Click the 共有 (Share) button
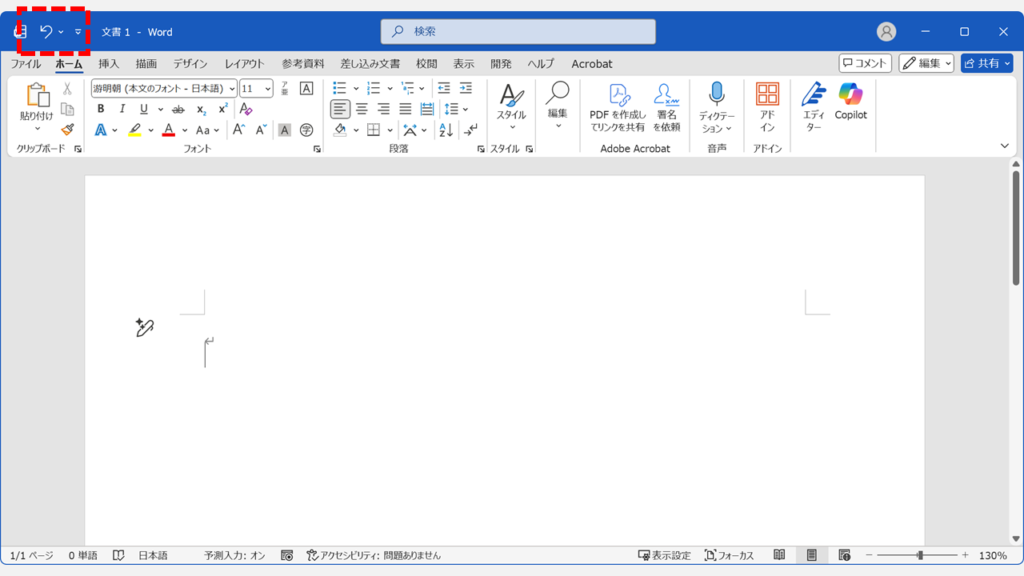The image size is (1024, 576). pyautogui.click(x=986, y=64)
